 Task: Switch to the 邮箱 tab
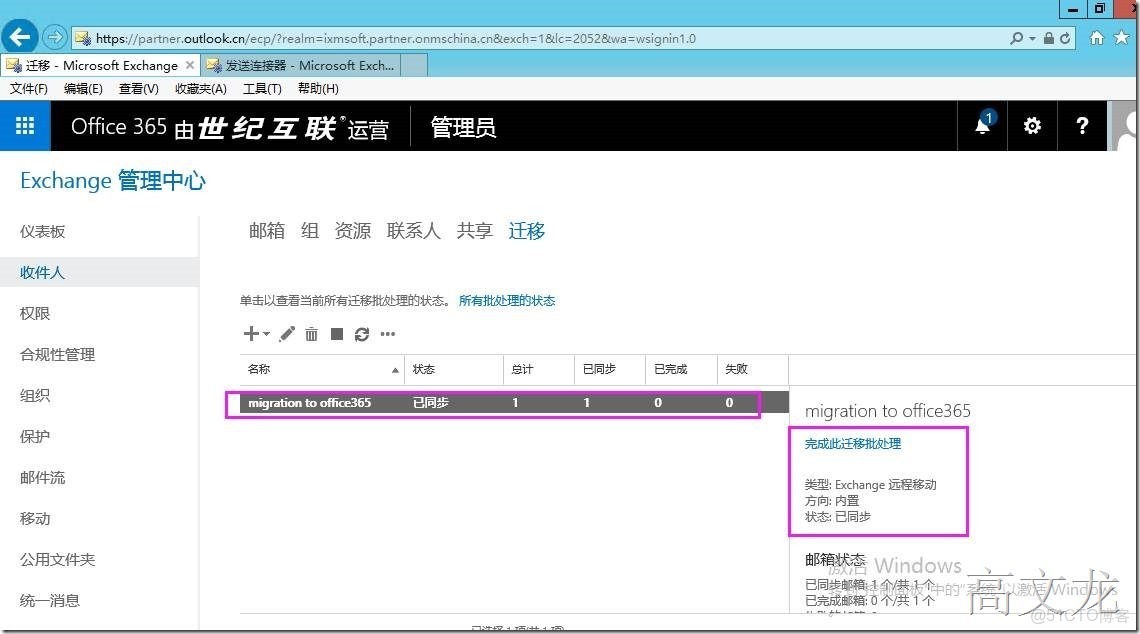click(x=266, y=231)
